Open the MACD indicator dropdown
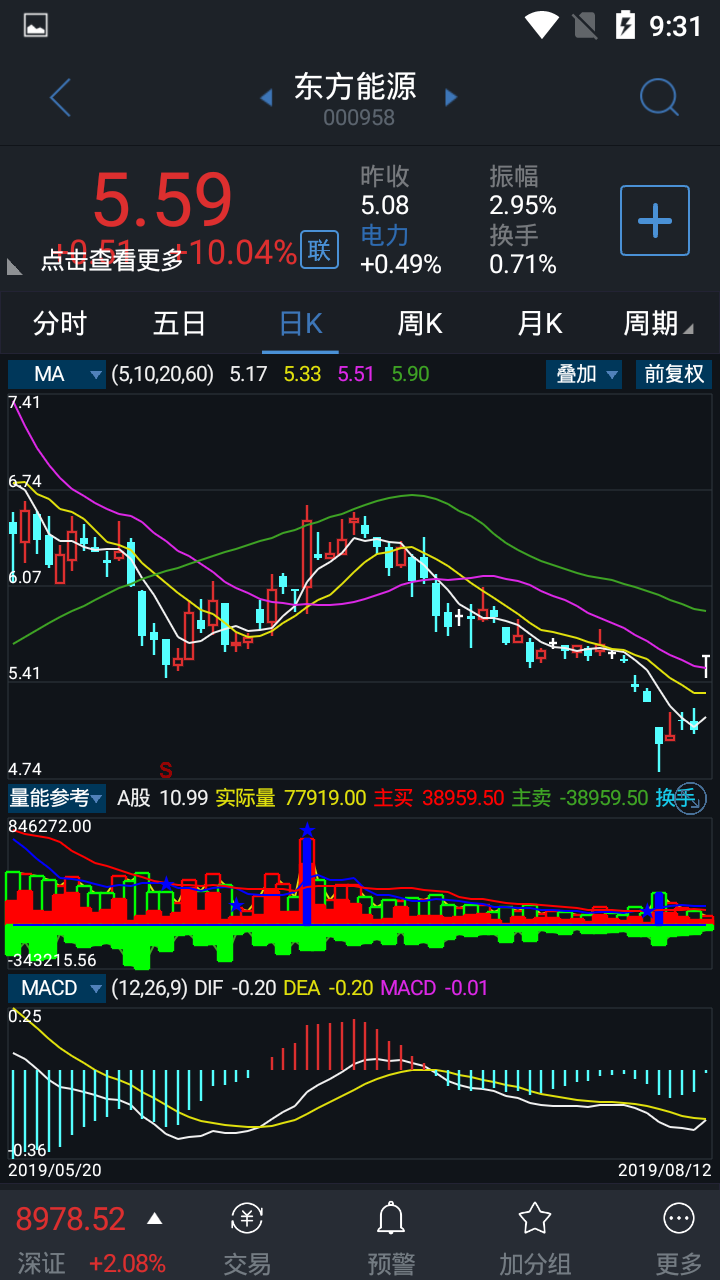Screen dimensions: 720x1280 click(57, 988)
